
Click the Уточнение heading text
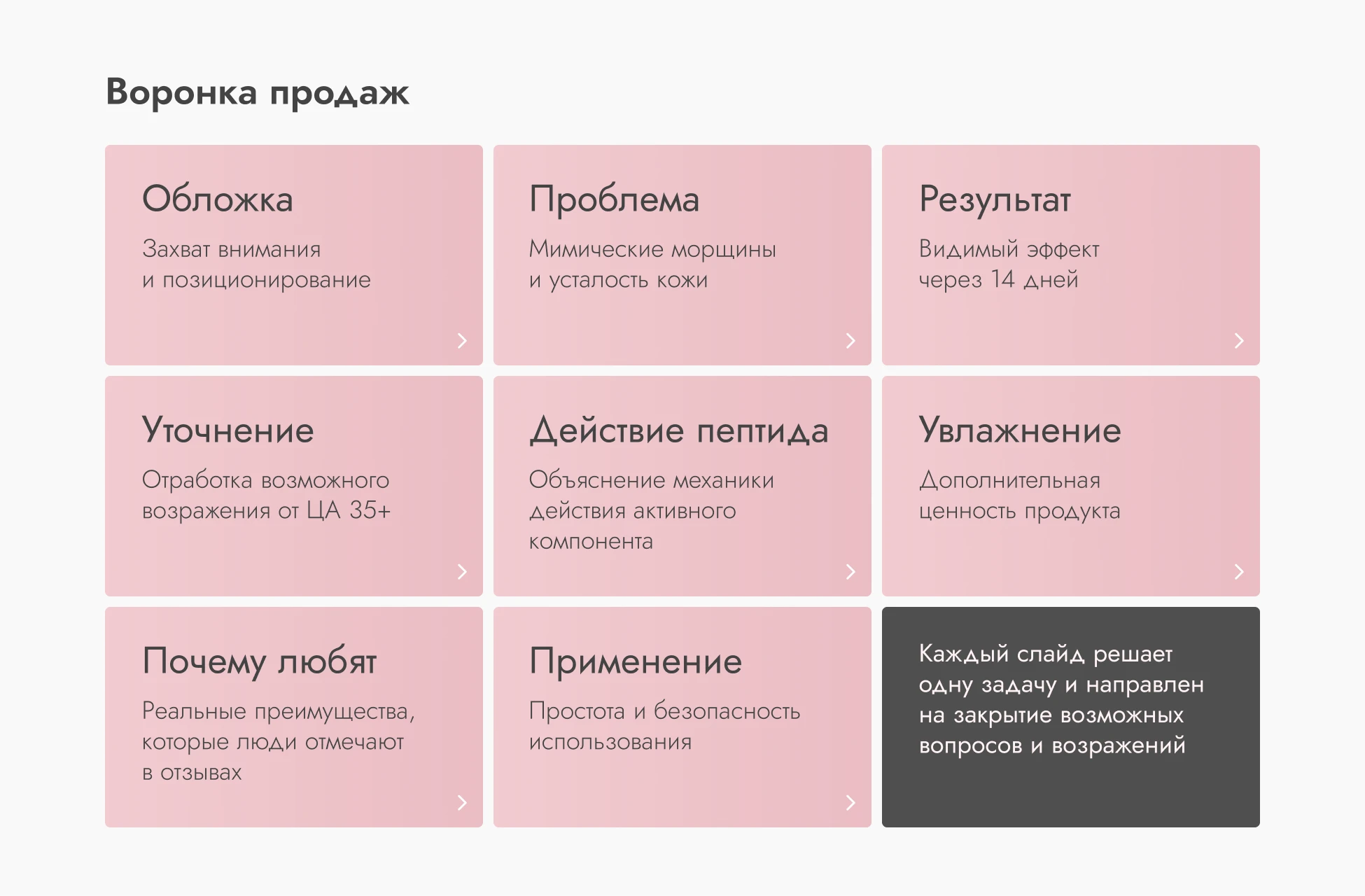click(227, 430)
